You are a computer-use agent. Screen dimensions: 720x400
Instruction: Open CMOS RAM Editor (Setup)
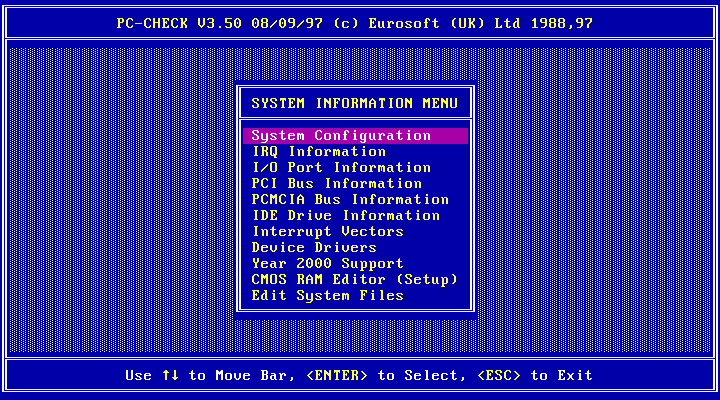tap(355, 280)
